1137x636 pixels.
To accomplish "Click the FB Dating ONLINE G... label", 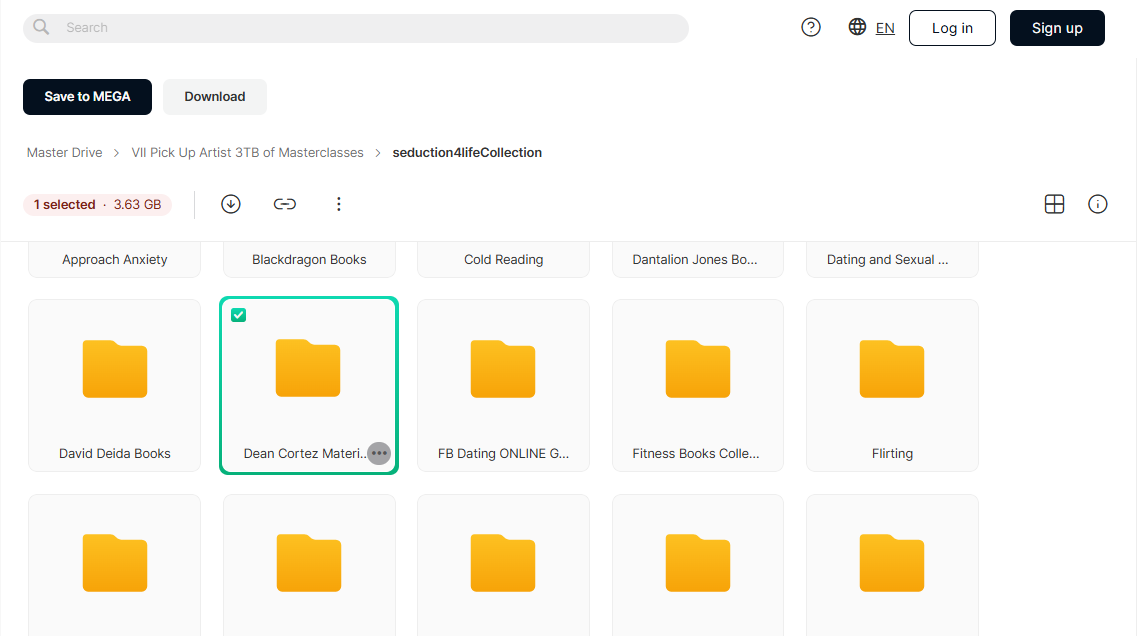I will click(503, 454).
